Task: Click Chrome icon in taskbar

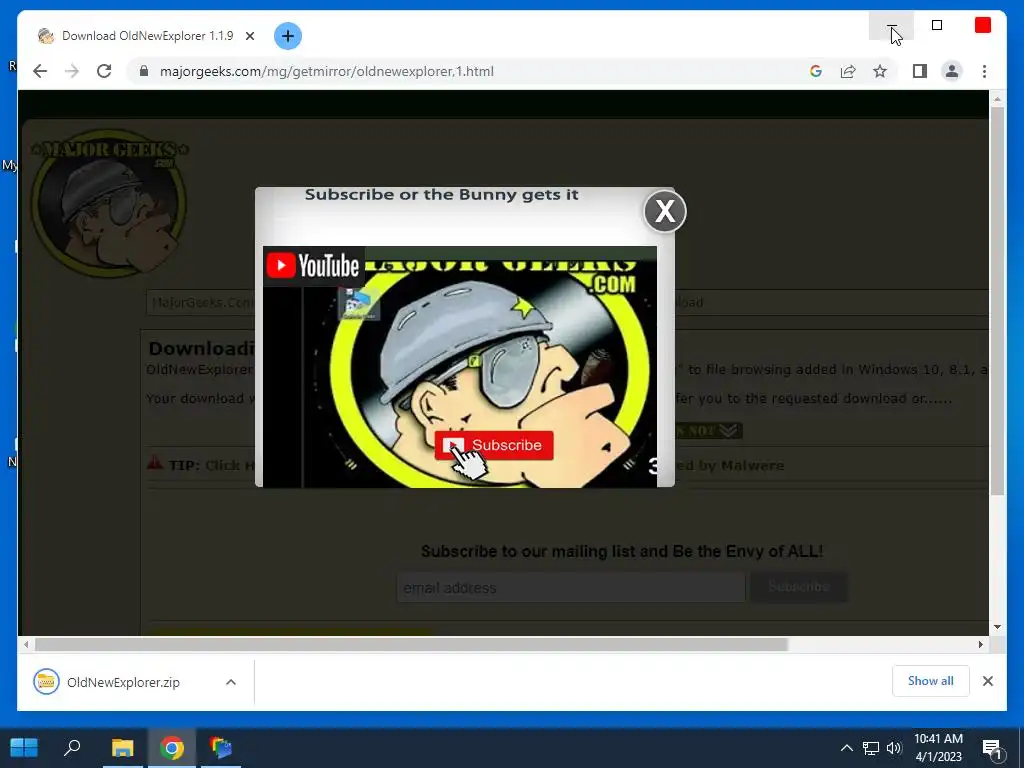Action: click(172, 747)
